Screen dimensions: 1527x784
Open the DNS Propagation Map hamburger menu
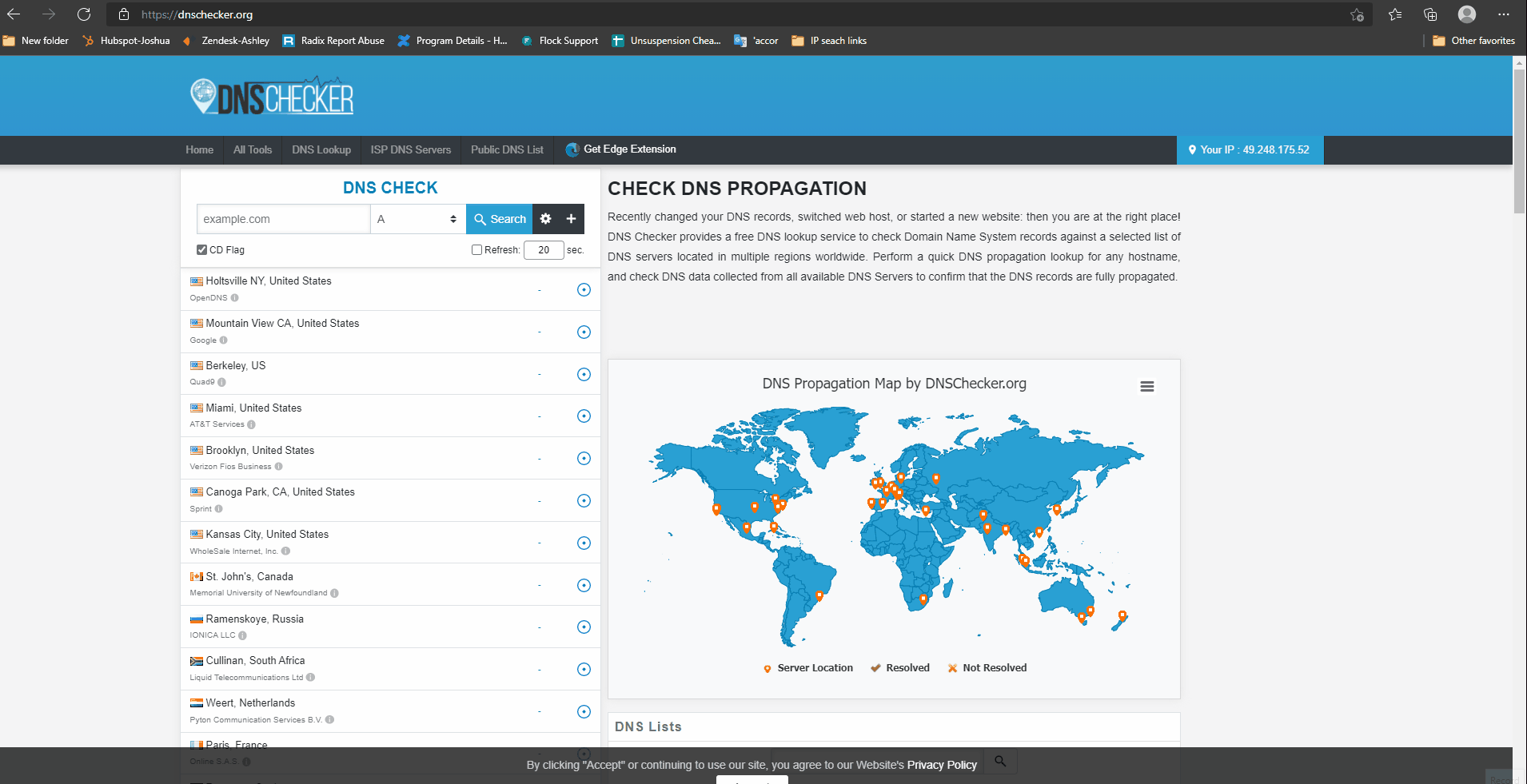click(1146, 386)
